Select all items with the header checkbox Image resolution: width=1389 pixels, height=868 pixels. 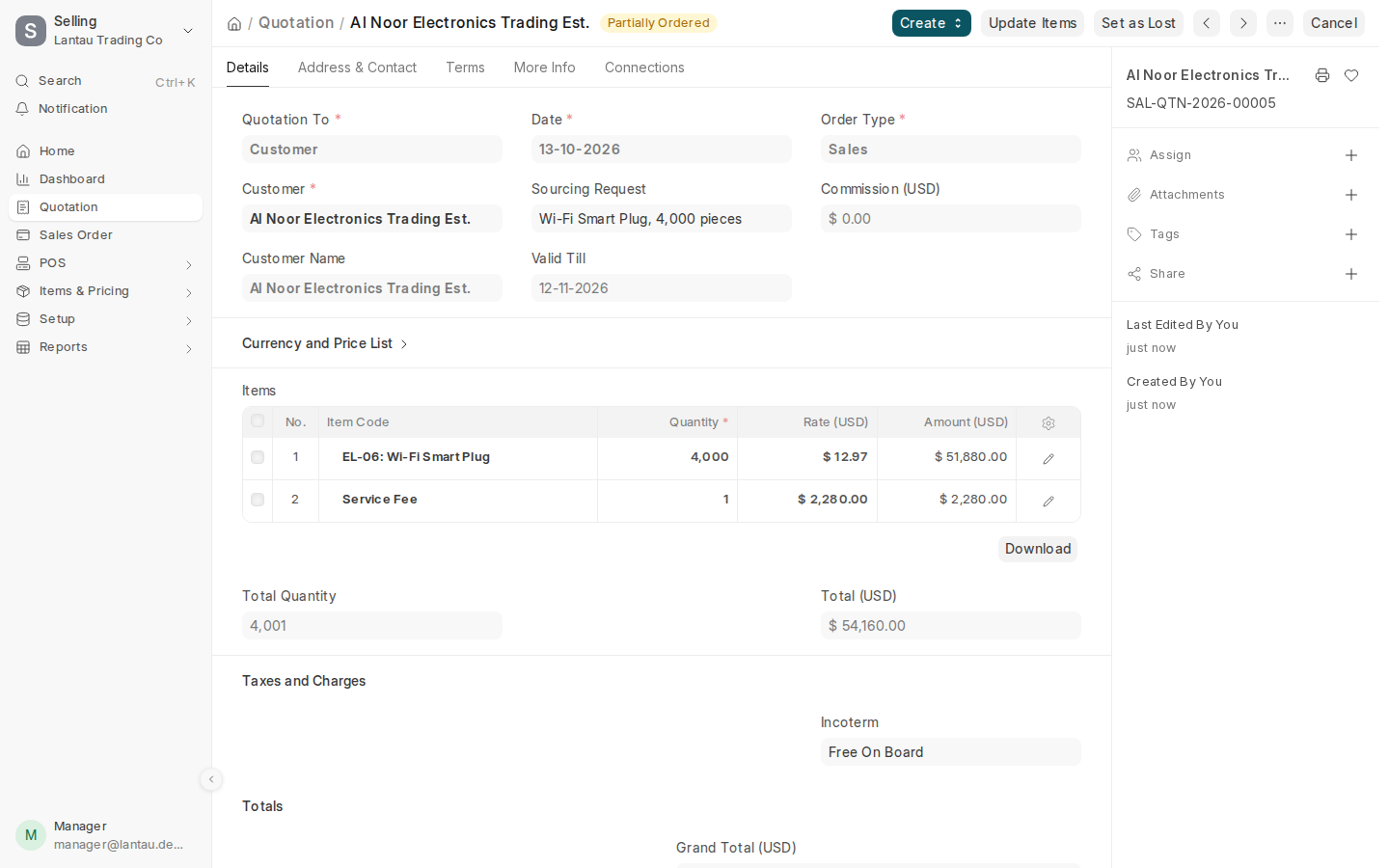tap(258, 420)
